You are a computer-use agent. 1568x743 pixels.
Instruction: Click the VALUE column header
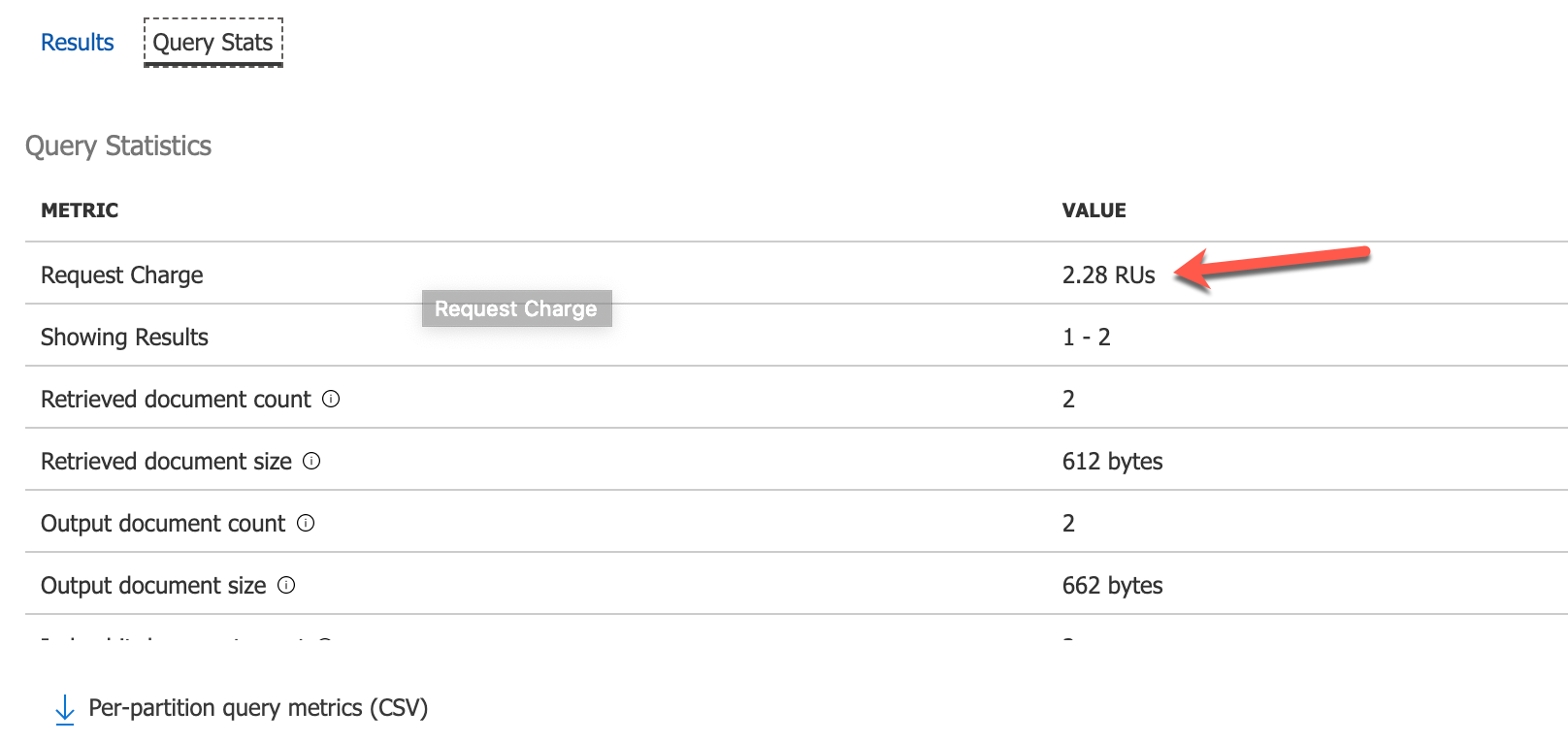point(1094,210)
